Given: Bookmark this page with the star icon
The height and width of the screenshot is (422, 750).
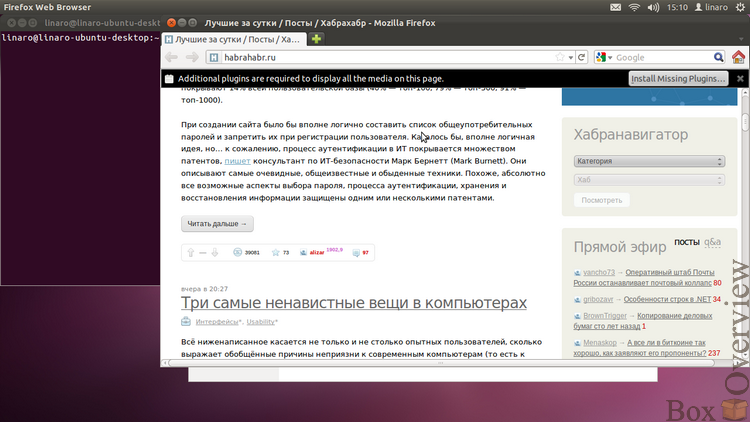Looking at the screenshot, I should (560, 57).
